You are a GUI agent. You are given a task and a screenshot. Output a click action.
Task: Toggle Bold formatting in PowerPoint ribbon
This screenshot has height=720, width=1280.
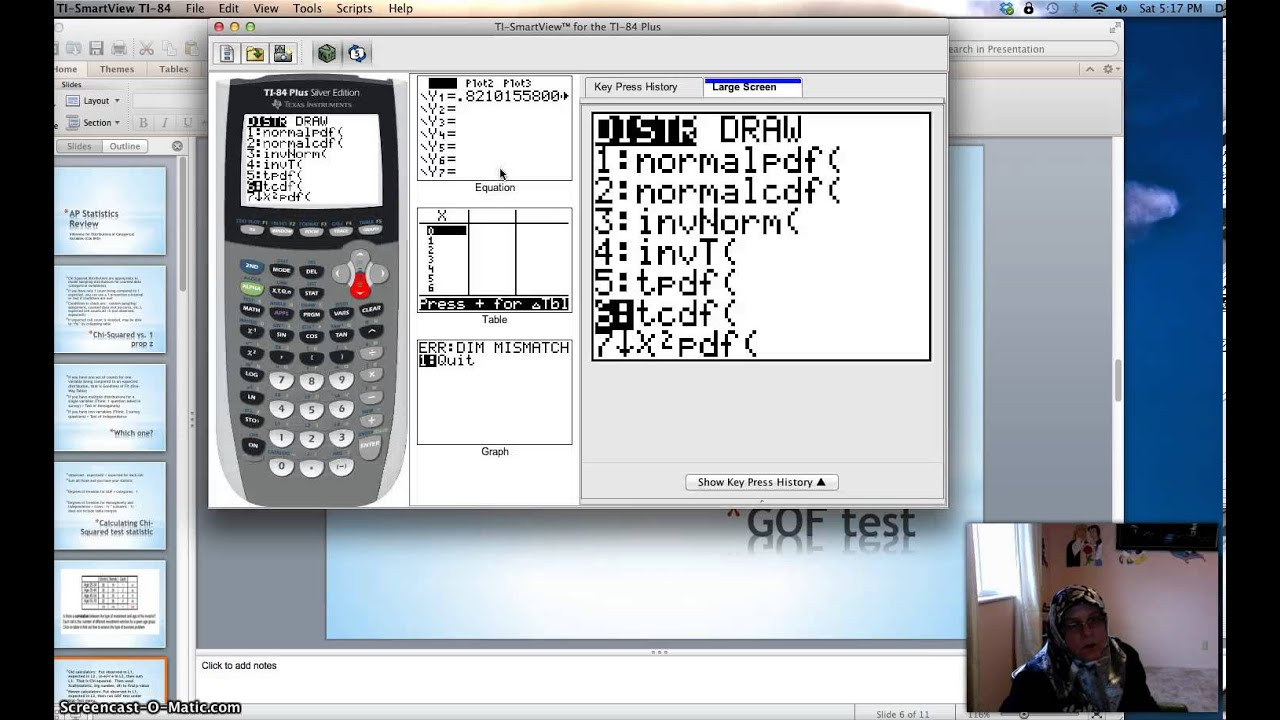[x=143, y=123]
